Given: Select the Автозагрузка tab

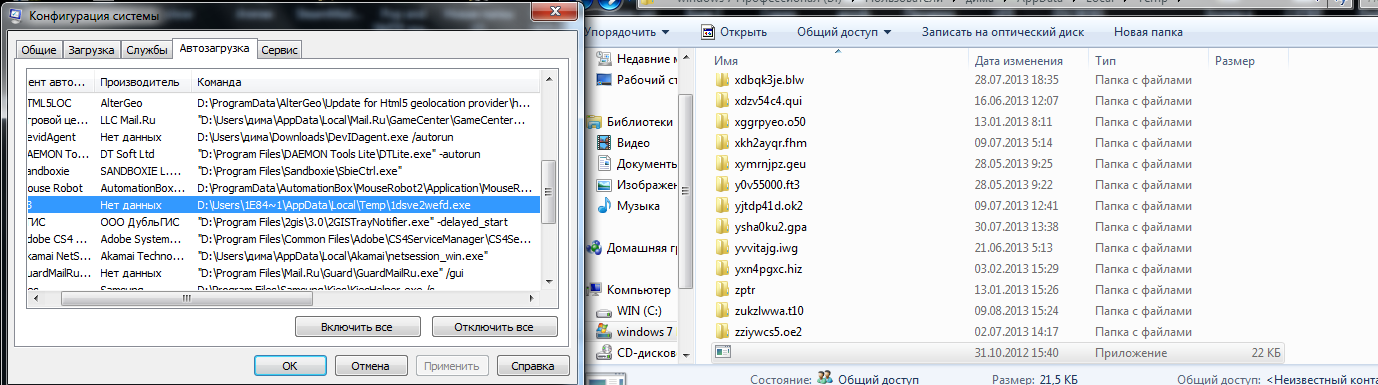Looking at the screenshot, I should click(x=214, y=48).
